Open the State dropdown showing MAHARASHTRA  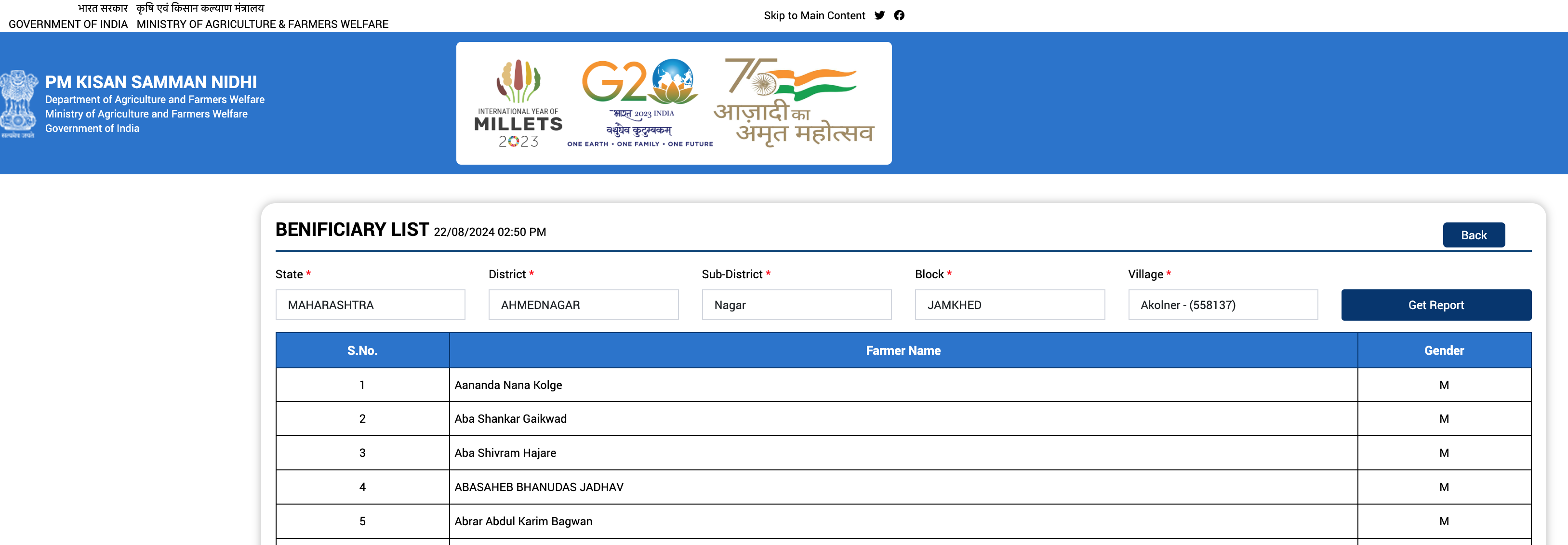[370, 305]
